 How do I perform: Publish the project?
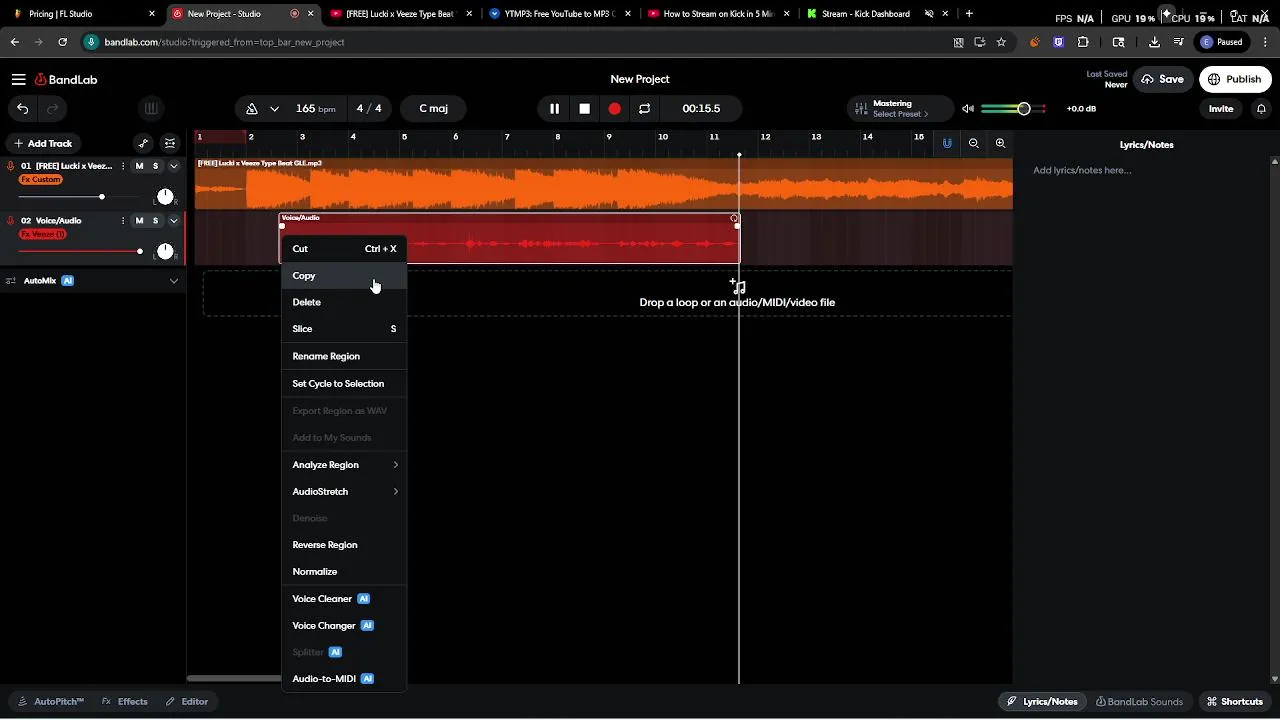(1235, 79)
